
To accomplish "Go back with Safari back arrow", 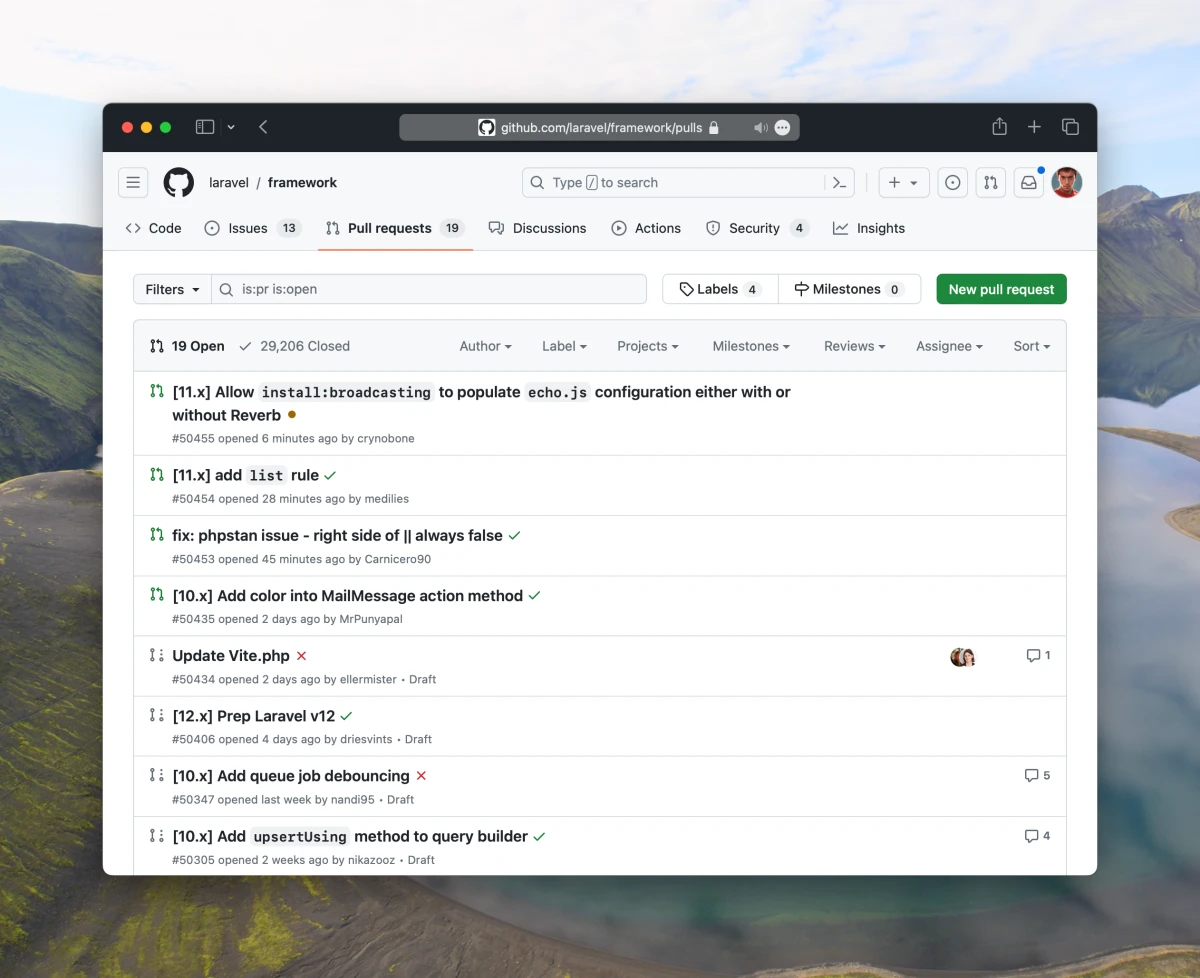I will coord(263,127).
